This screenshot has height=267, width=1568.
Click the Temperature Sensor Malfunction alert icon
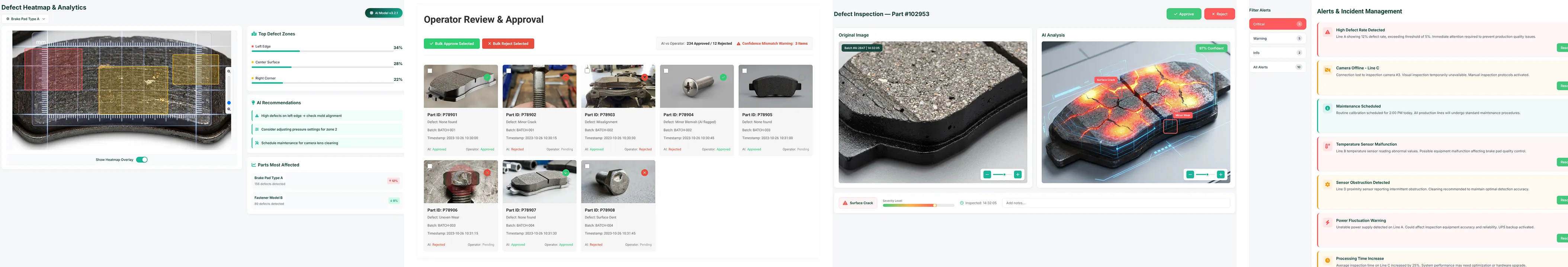(x=1328, y=146)
